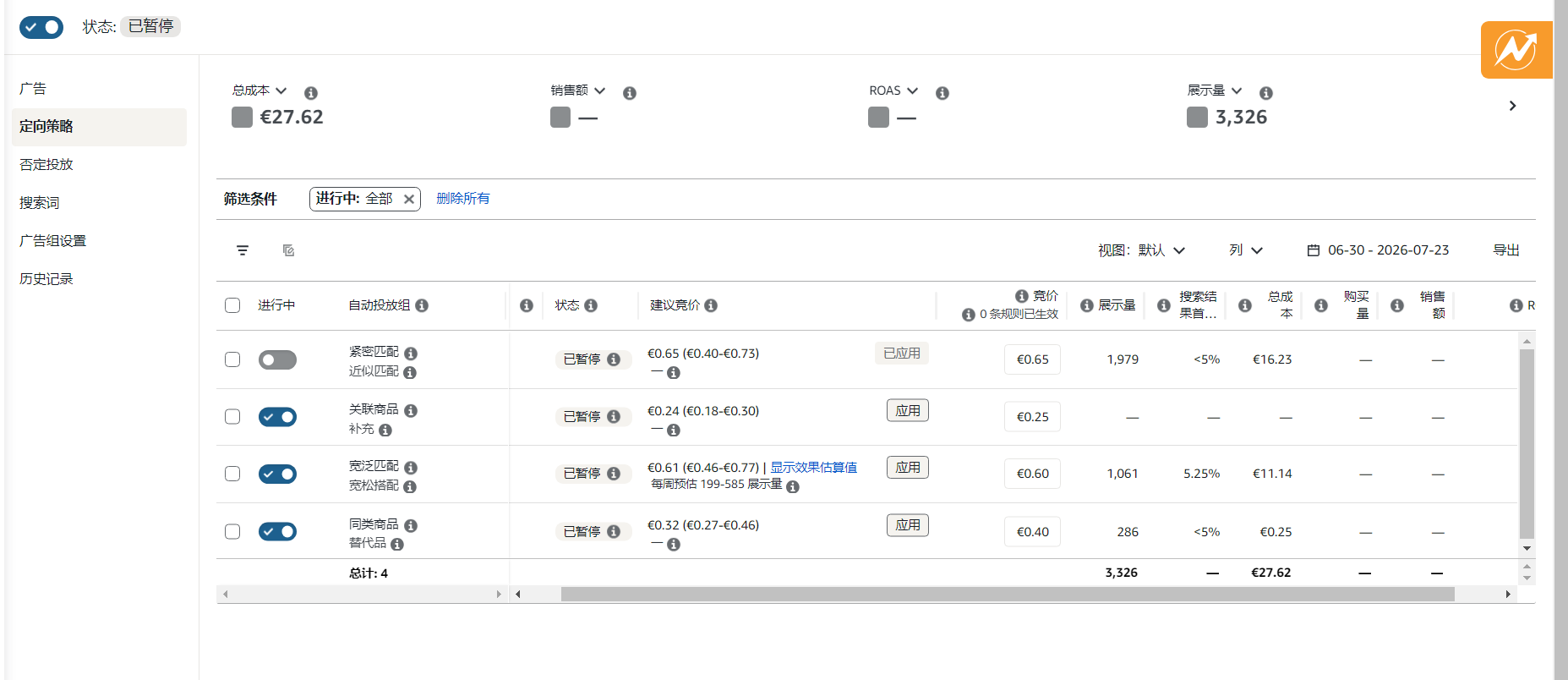This screenshot has height=680, width=1568.
Task: Click 应用 button in 宽泛匹配 row
Action: (908, 467)
